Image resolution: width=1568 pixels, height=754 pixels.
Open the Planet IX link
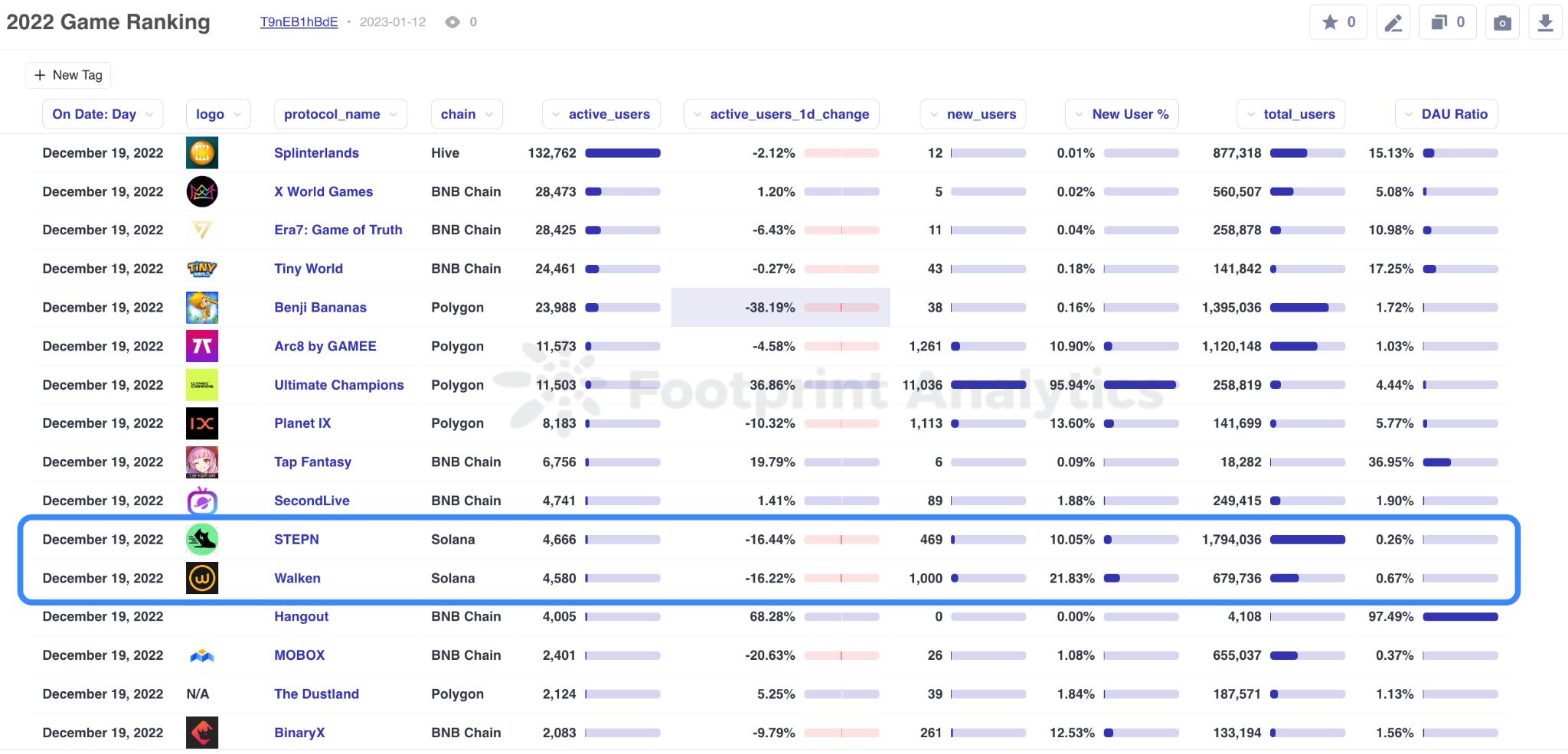click(302, 423)
